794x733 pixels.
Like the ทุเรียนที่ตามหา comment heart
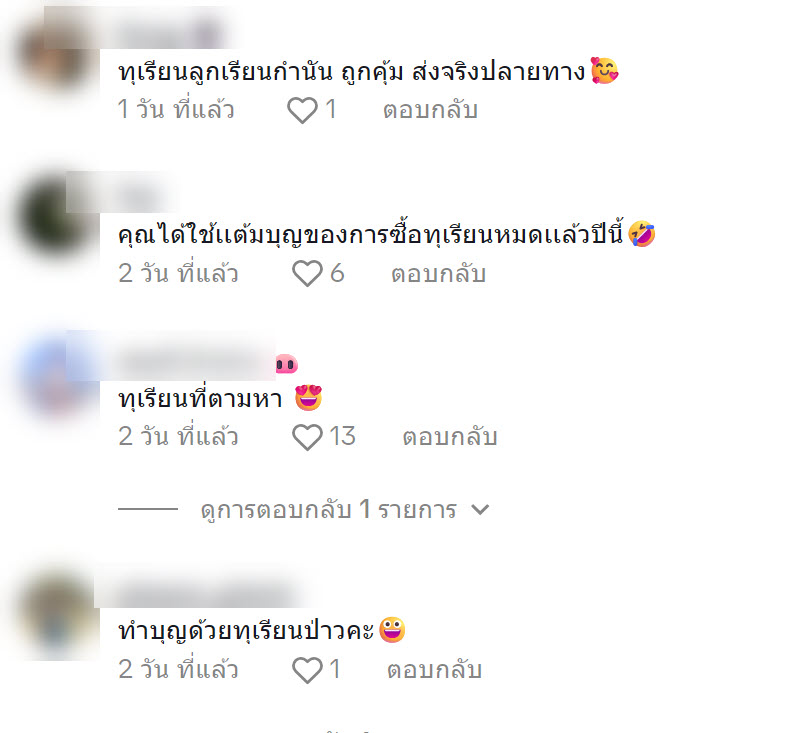click(307, 437)
